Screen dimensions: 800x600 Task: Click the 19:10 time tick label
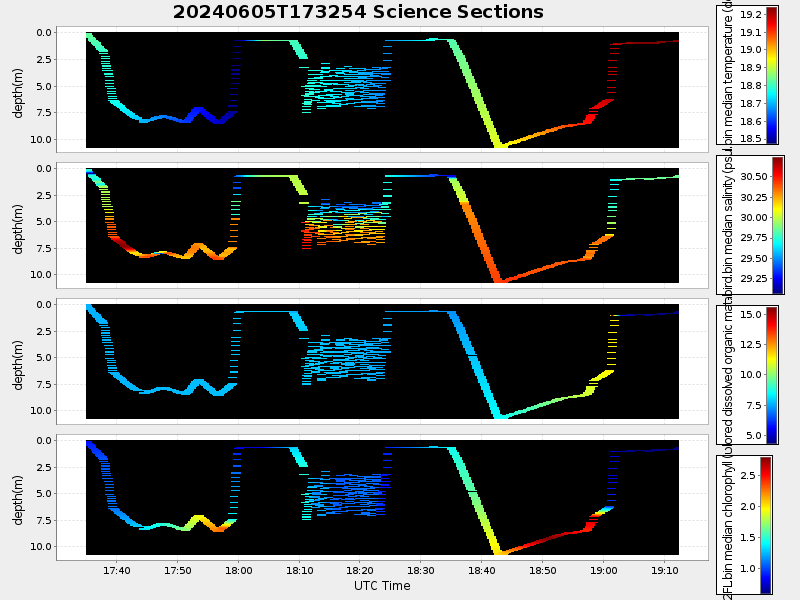pos(664,570)
